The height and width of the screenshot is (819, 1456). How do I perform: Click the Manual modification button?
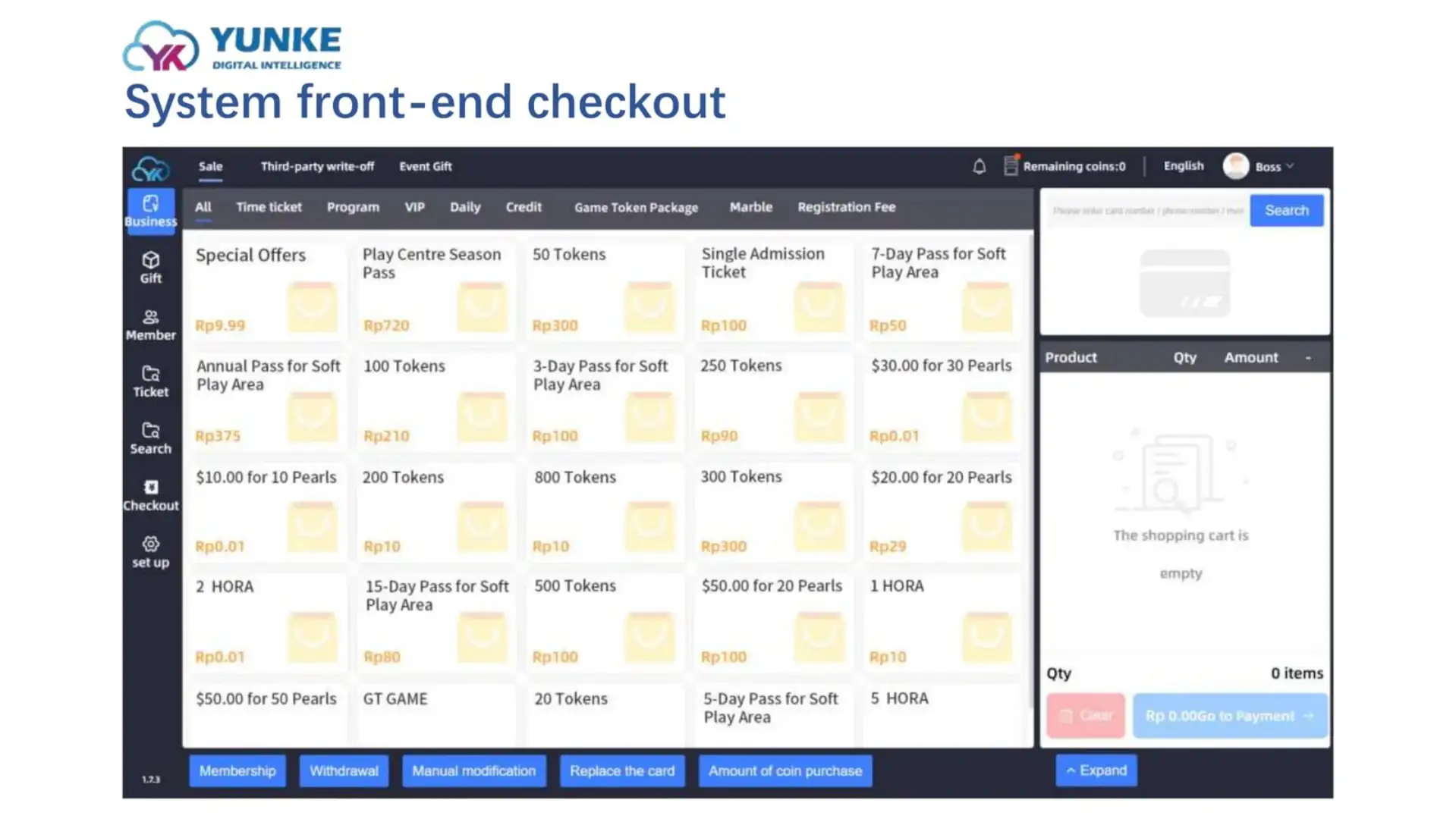pos(473,770)
